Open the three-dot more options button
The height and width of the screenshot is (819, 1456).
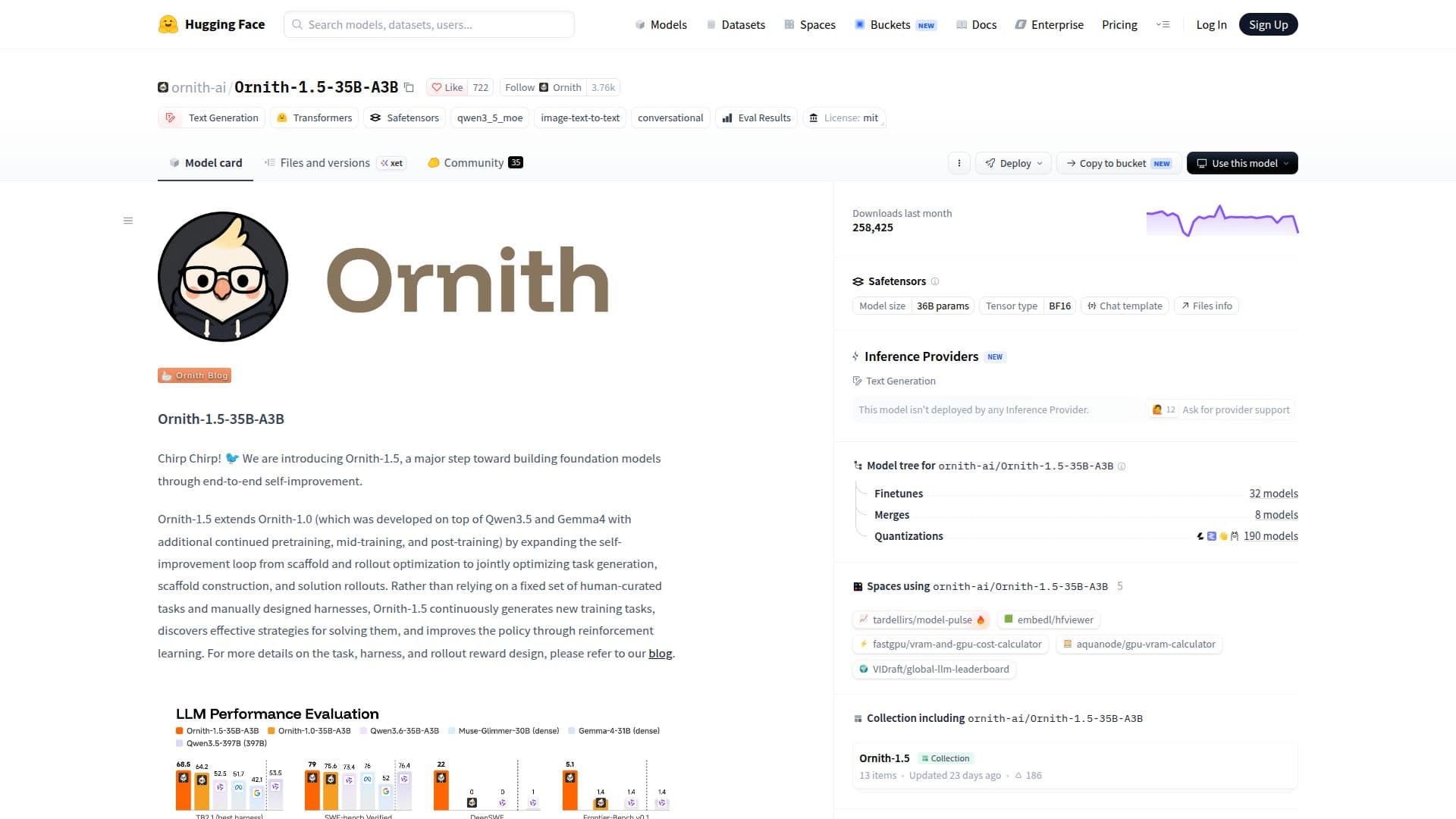[x=959, y=163]
